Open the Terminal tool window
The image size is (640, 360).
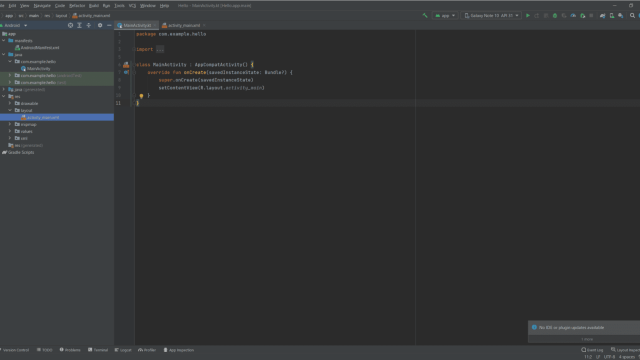[x=98, y=350]
